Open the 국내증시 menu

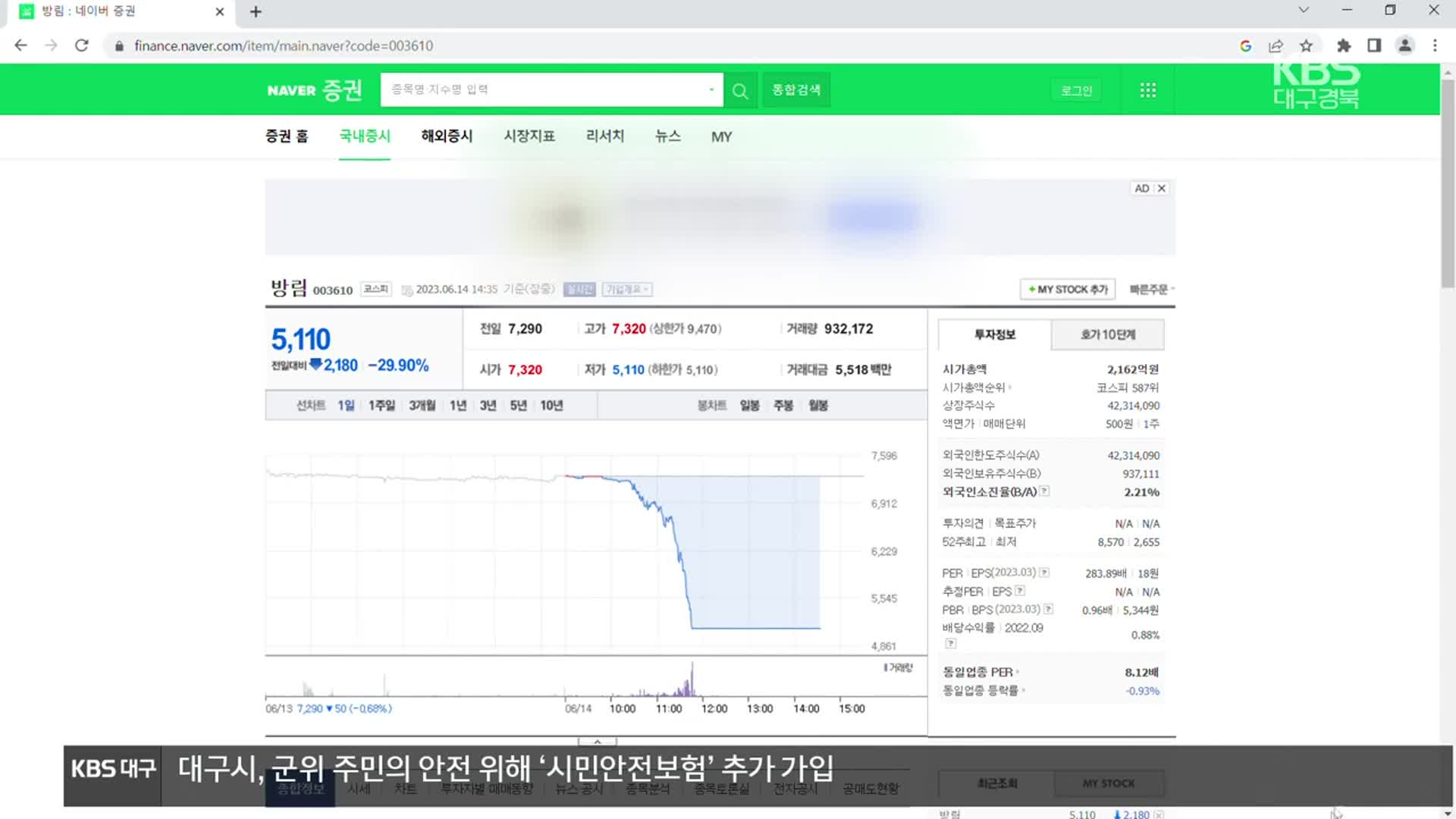pyautogui.click(x=365, y=136)
